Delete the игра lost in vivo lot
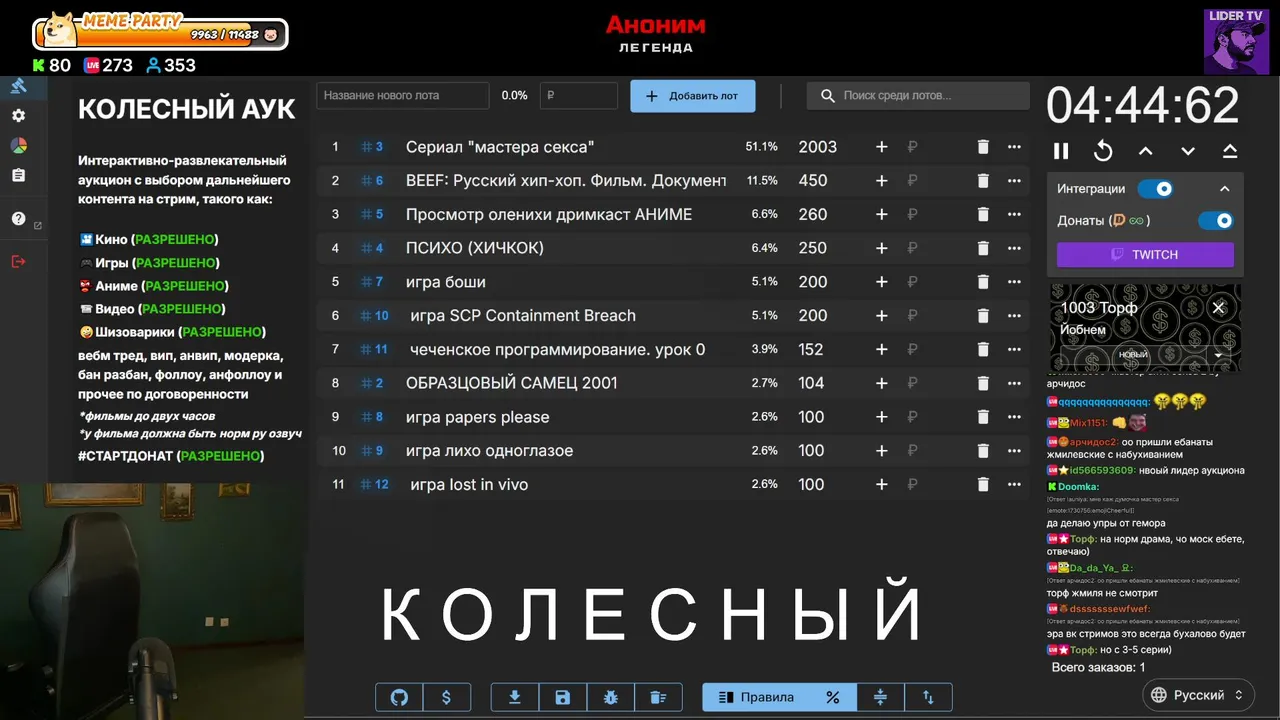 point(983,485)
